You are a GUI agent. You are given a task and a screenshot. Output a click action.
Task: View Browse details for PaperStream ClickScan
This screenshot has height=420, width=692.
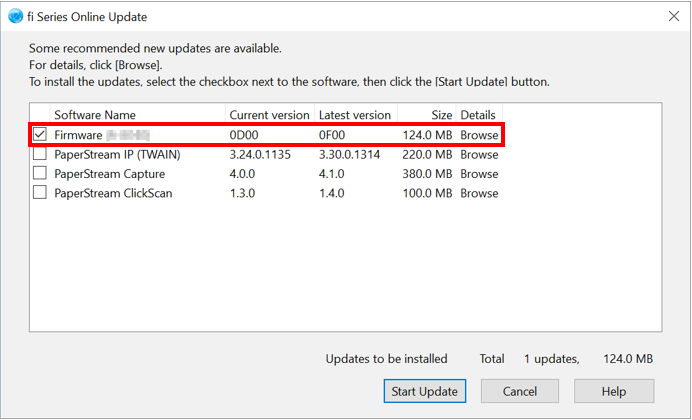[479, 193]
